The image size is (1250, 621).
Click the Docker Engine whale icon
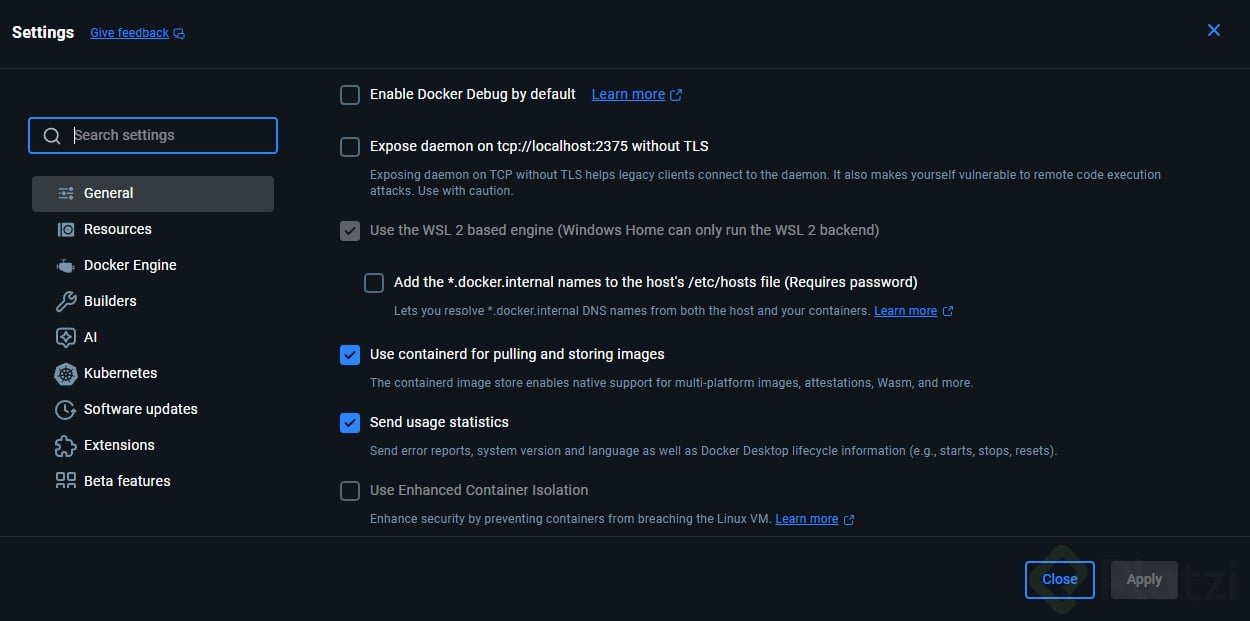(x=66, y=265)
